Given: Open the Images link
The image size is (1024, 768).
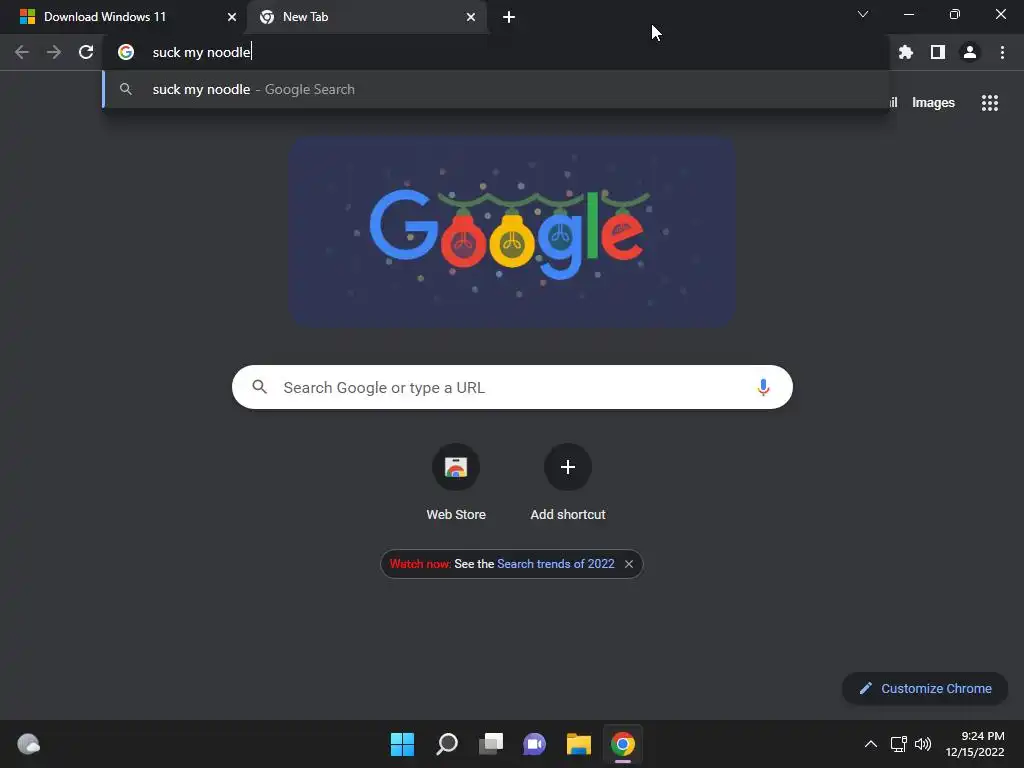Looking at the screenshot, I should (933, 103).
